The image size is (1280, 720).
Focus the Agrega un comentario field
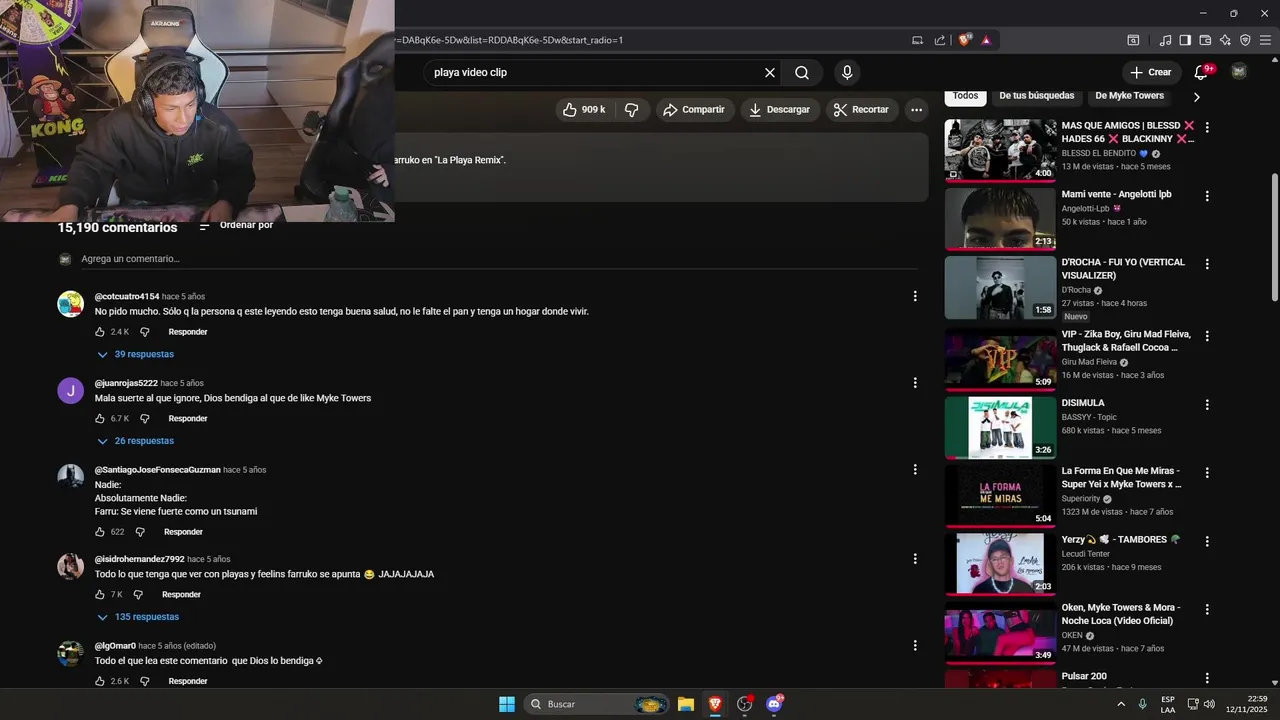tap(500, 259)
